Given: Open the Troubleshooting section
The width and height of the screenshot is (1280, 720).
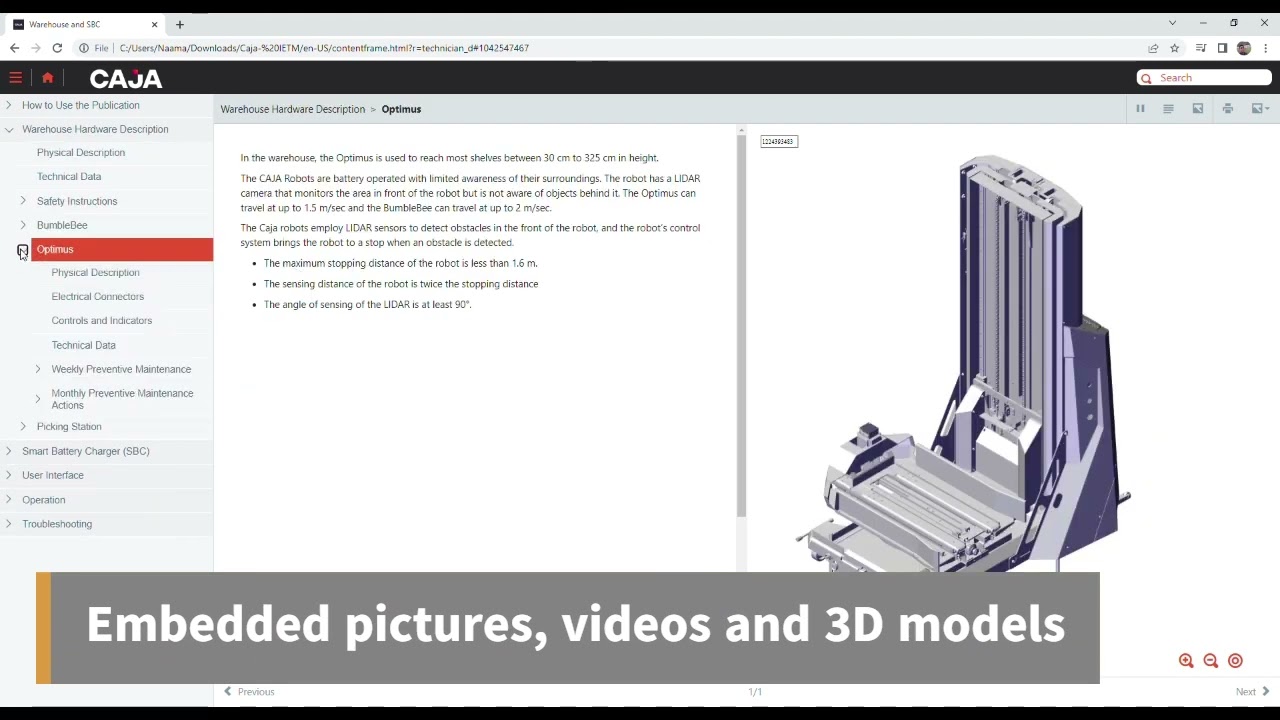Looking at the screenshot, I should tap(57, 524).
